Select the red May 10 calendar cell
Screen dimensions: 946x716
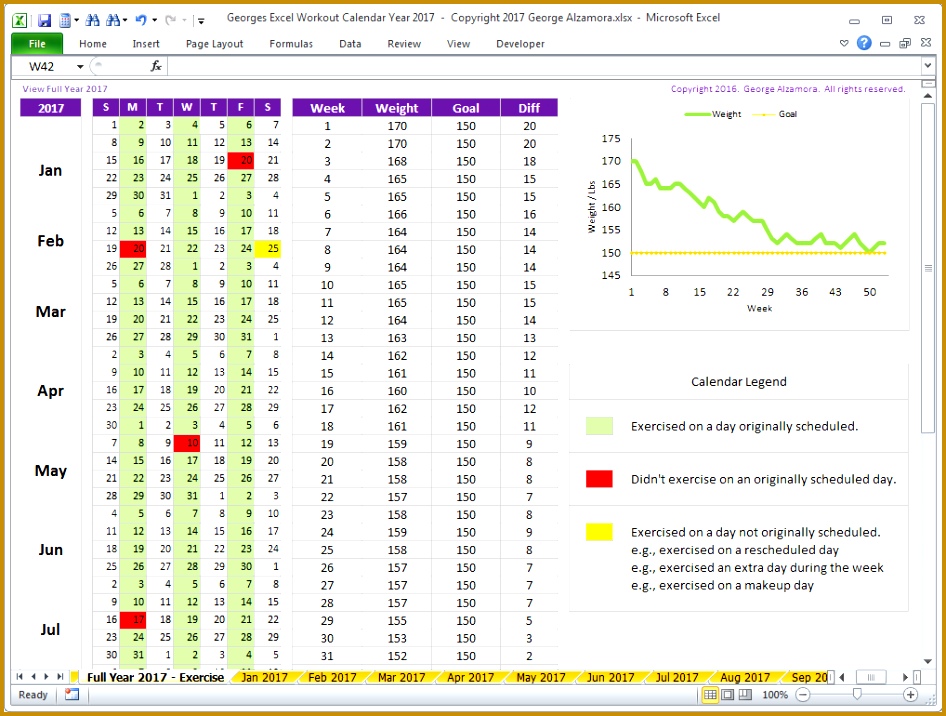click(x=186, y=443)
